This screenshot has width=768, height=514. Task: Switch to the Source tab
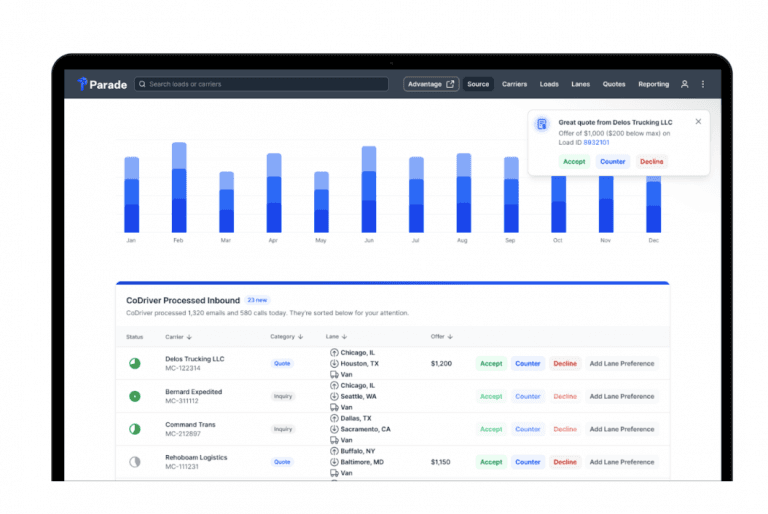(x=478, y=84)
